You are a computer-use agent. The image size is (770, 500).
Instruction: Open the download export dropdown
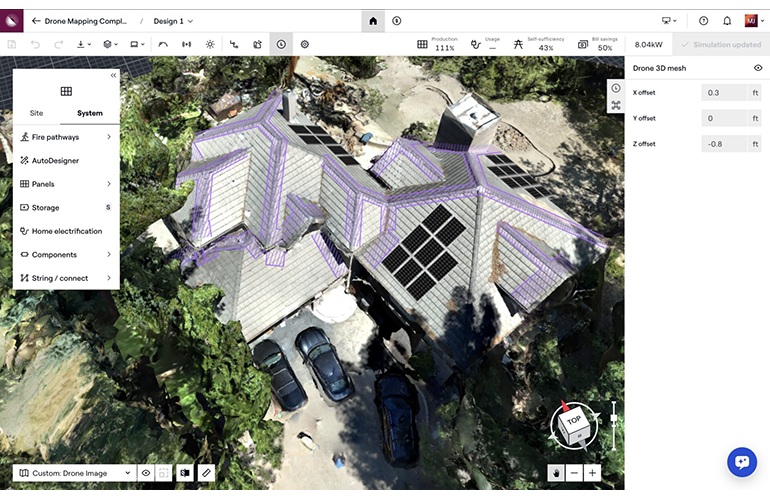[83, 44]
